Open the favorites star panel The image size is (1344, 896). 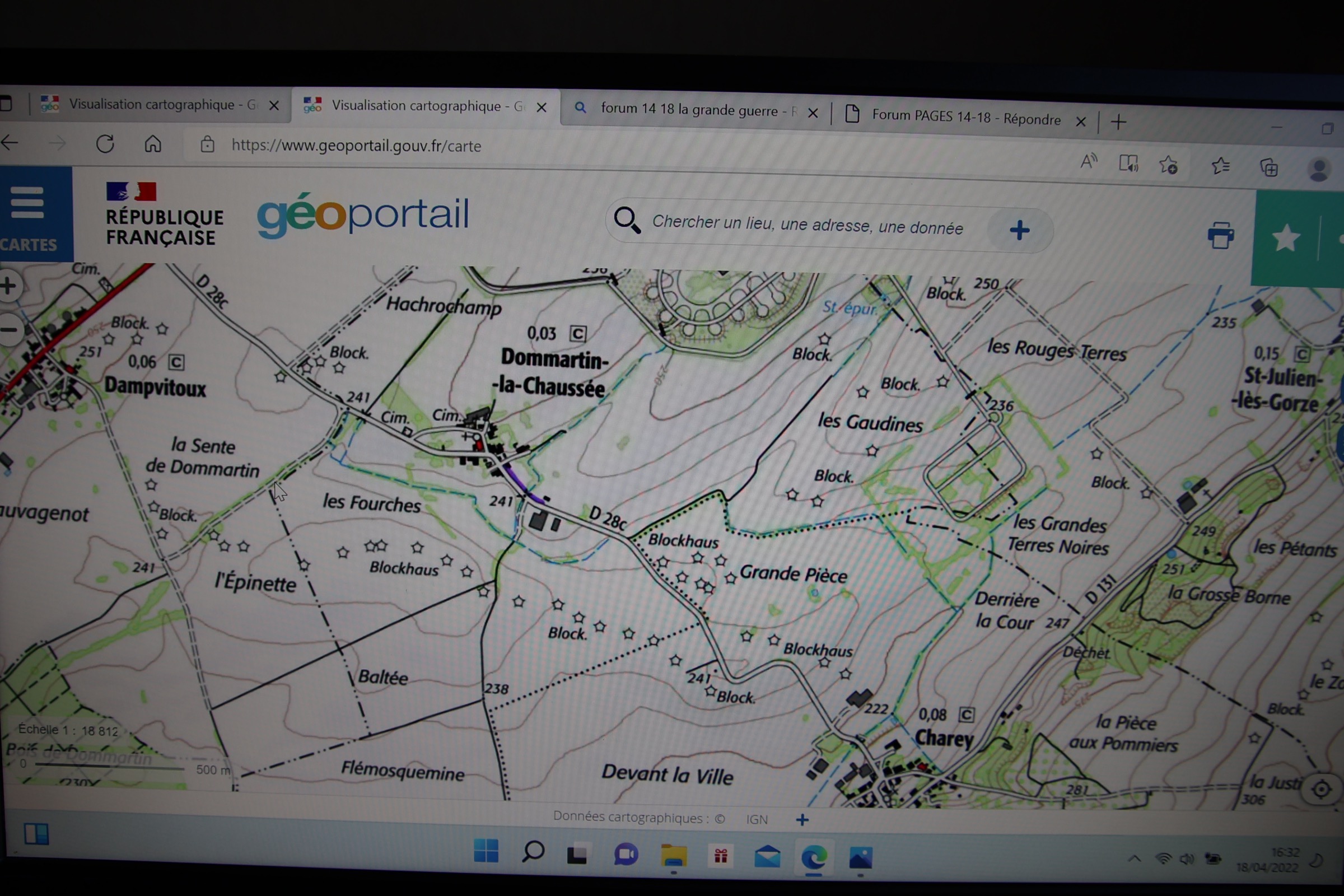tap(1285, 239)
